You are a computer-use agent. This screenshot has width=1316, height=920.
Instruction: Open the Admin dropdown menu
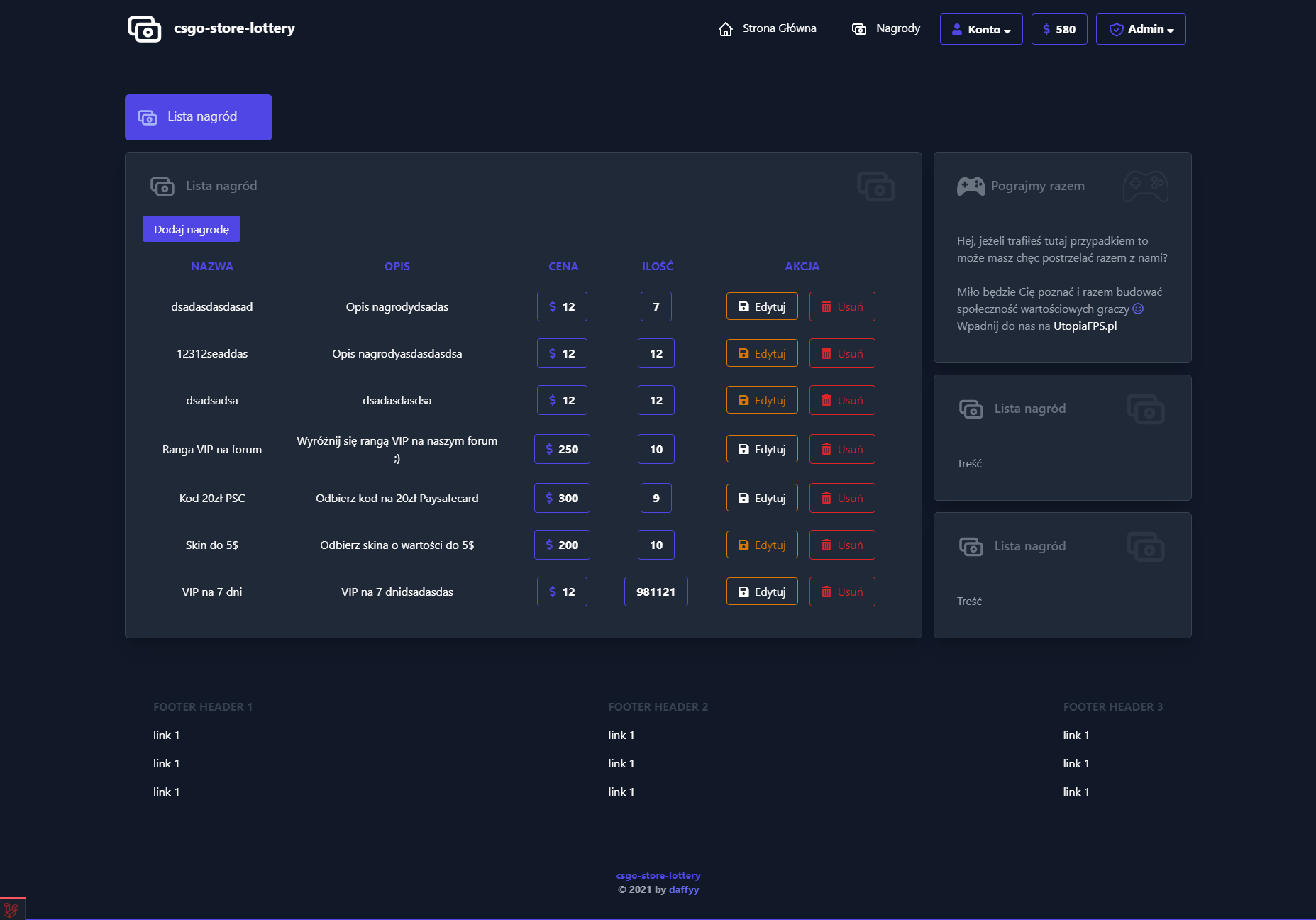[x=1141, y=29]
